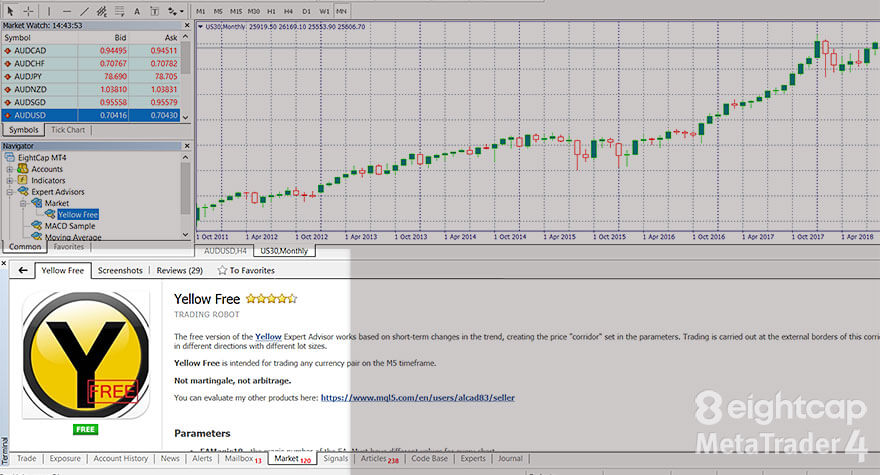Select AUDSGD symbol row

click(x=91, y=102)
